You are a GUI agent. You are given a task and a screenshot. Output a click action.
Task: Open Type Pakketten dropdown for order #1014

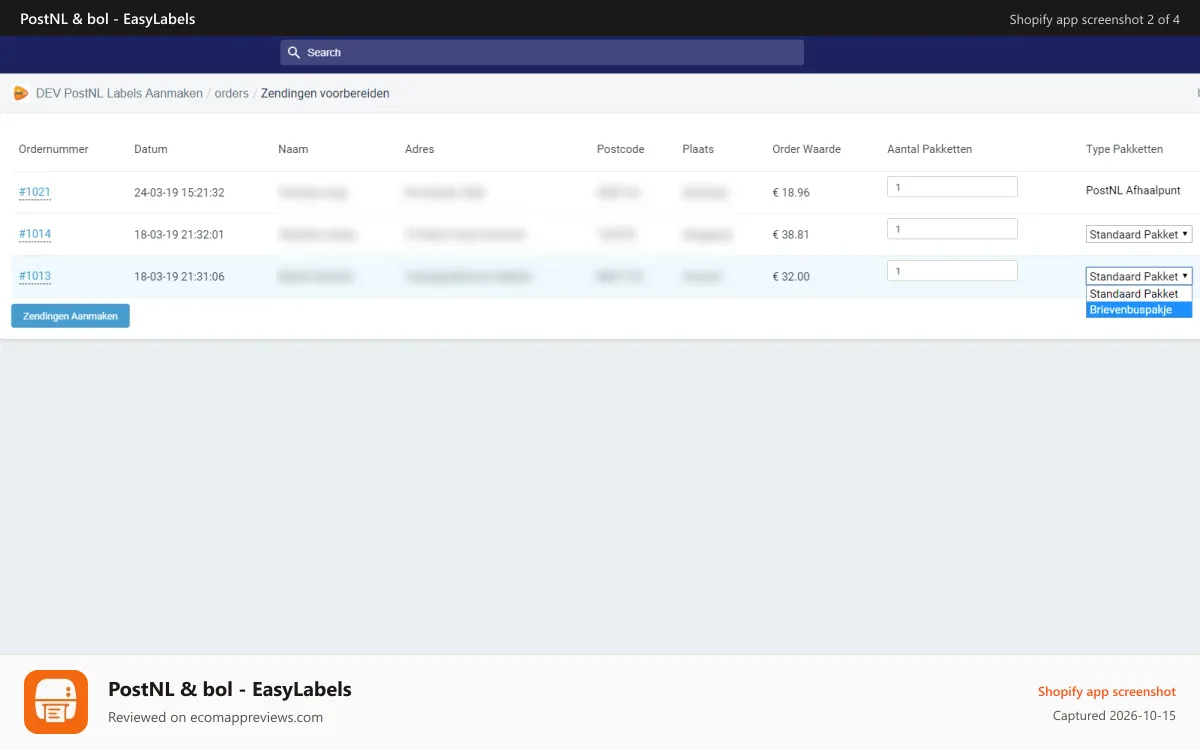[1139, 234]
